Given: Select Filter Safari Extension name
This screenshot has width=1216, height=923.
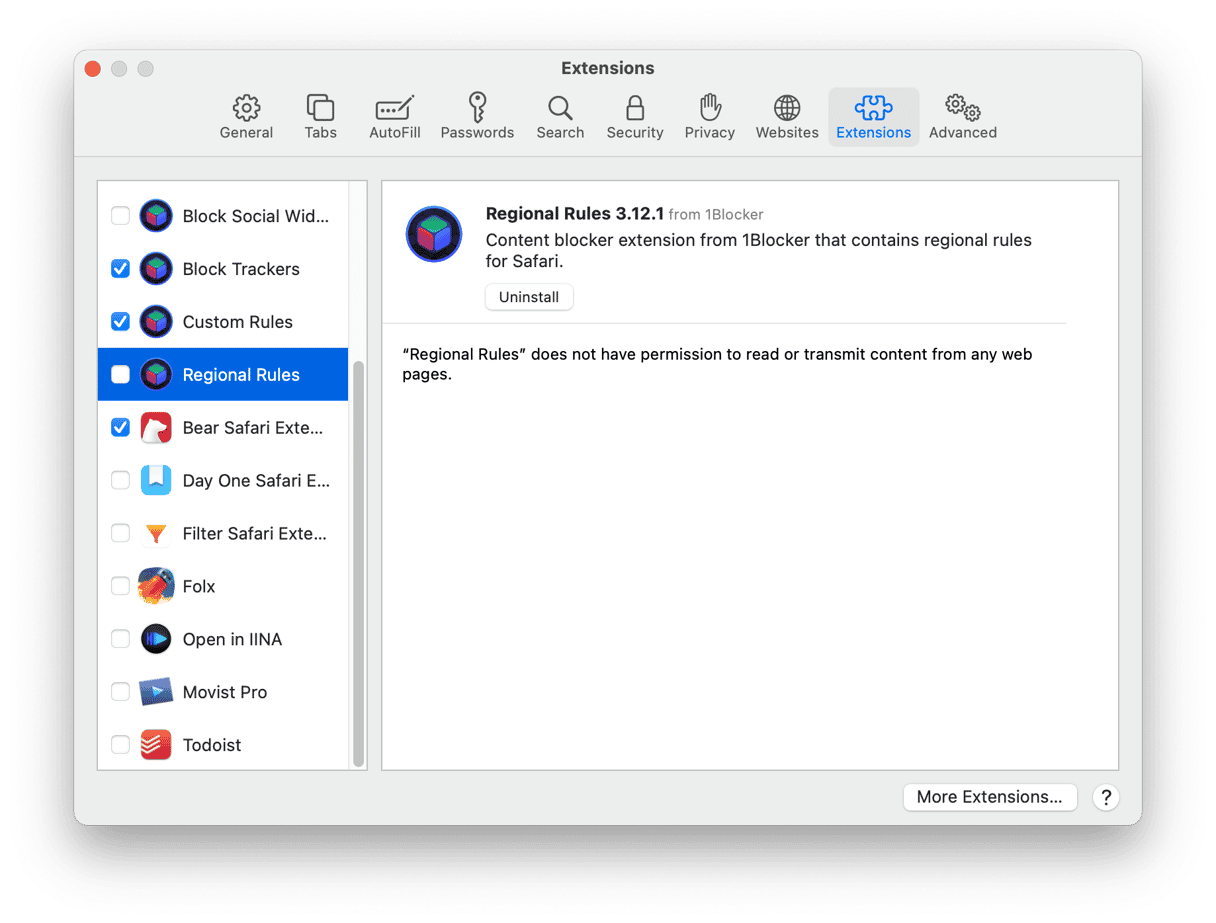Looking at the screenshot, I should pyautogui.click(x=255, y=534).
